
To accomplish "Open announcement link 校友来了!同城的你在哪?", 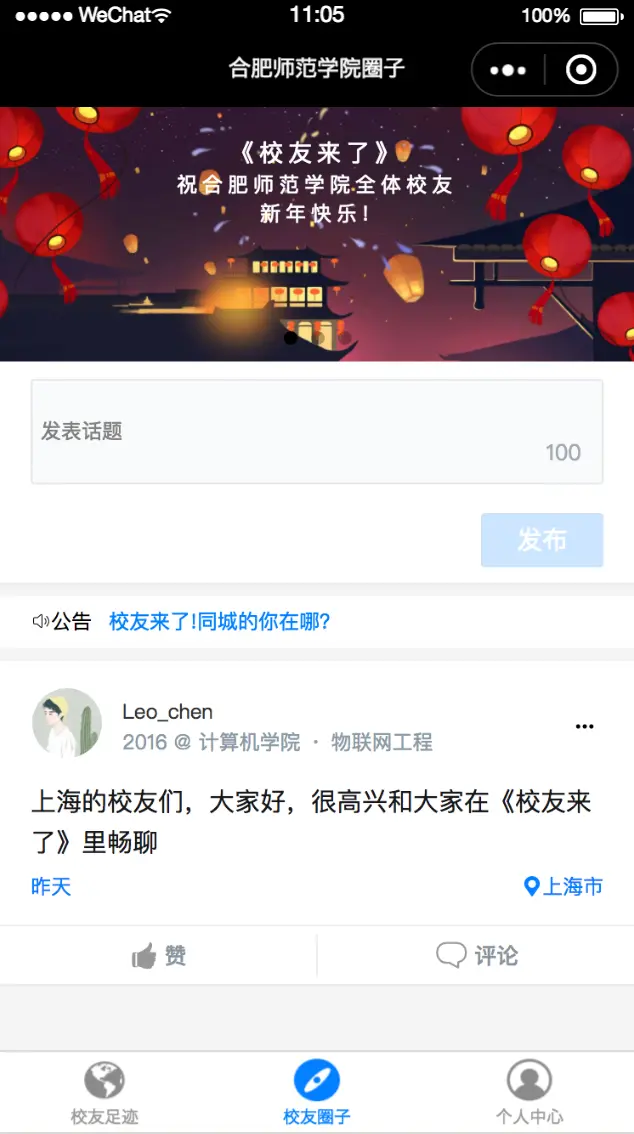I will tap(220, 621).
